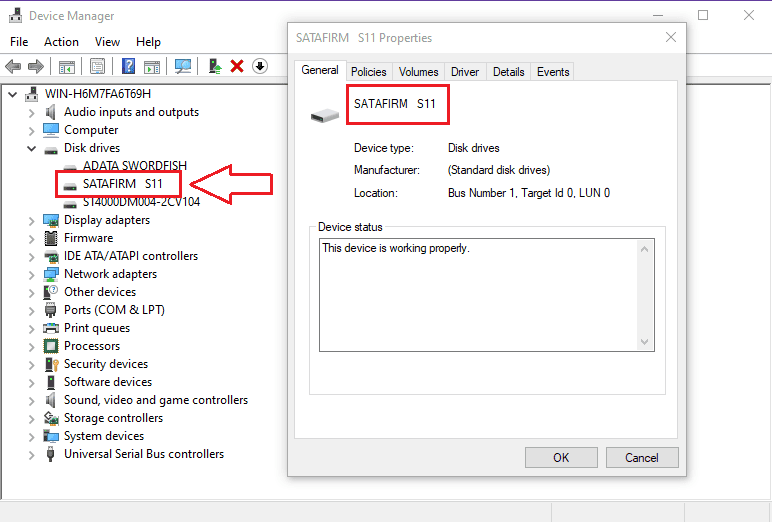Toggle Show/Hide Console Tree toolbar icon
This screenshot has width=772, height=522.
pos(66,66)
